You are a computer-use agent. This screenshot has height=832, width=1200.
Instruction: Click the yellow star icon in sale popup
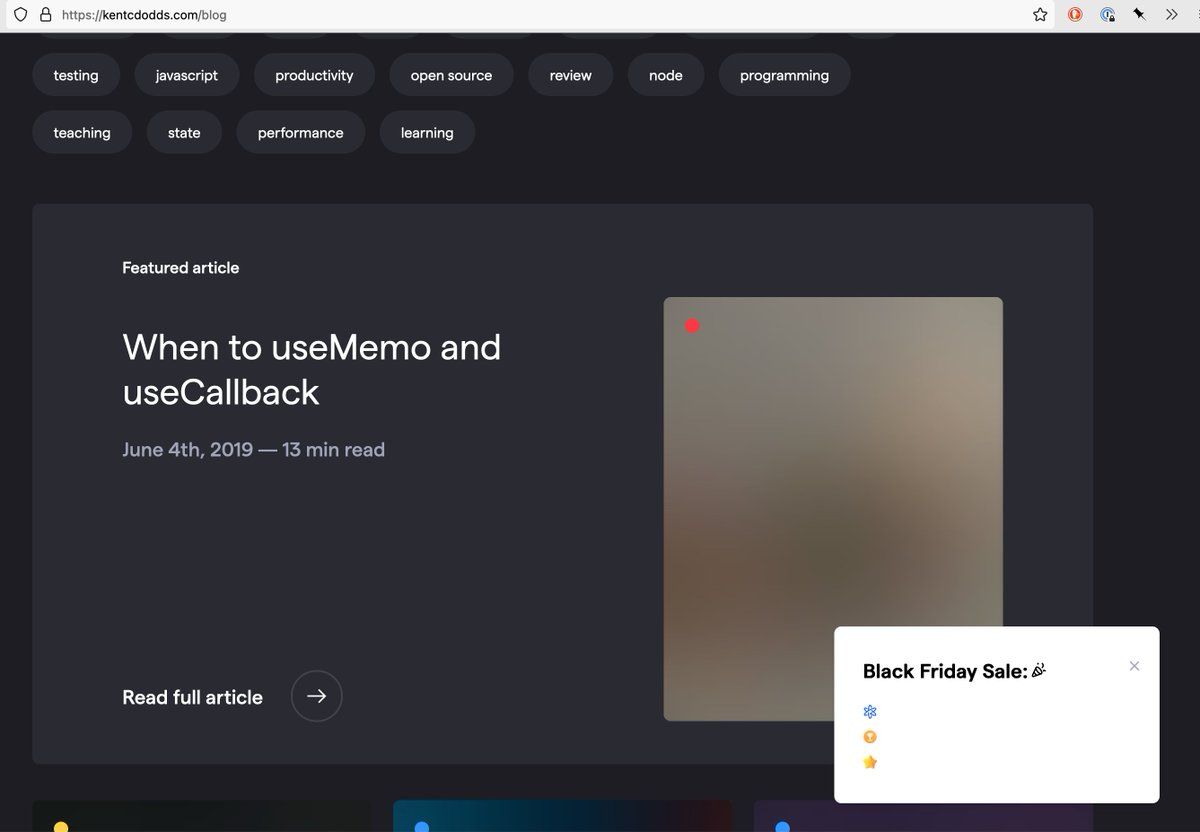(870, 762)
